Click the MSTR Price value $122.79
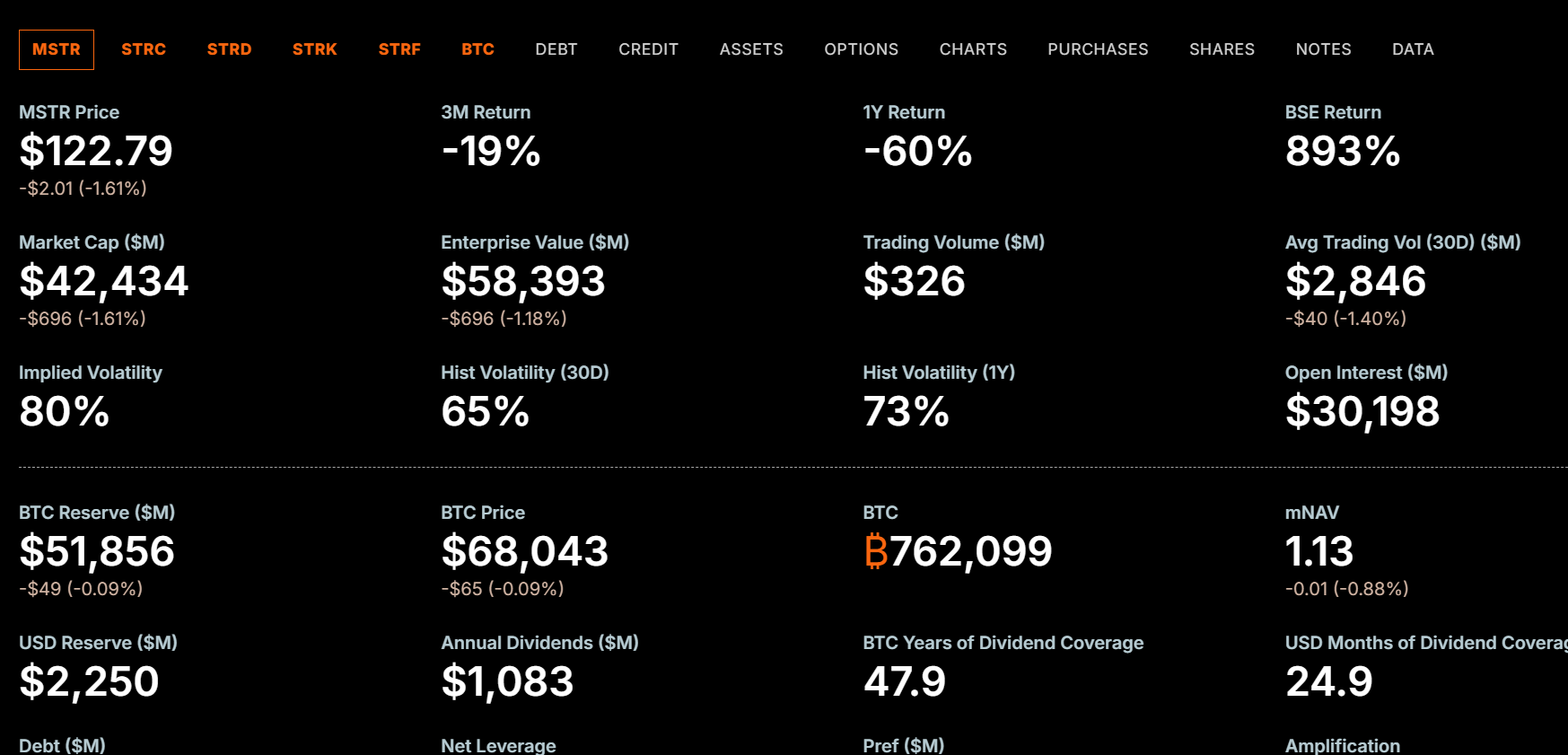 (96, 151)
